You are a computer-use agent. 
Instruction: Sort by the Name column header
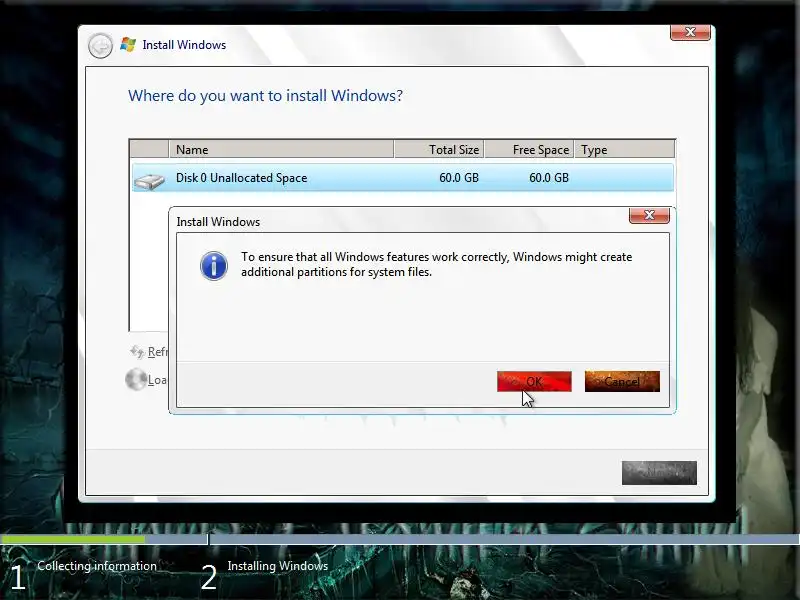(x=281, y=149)
